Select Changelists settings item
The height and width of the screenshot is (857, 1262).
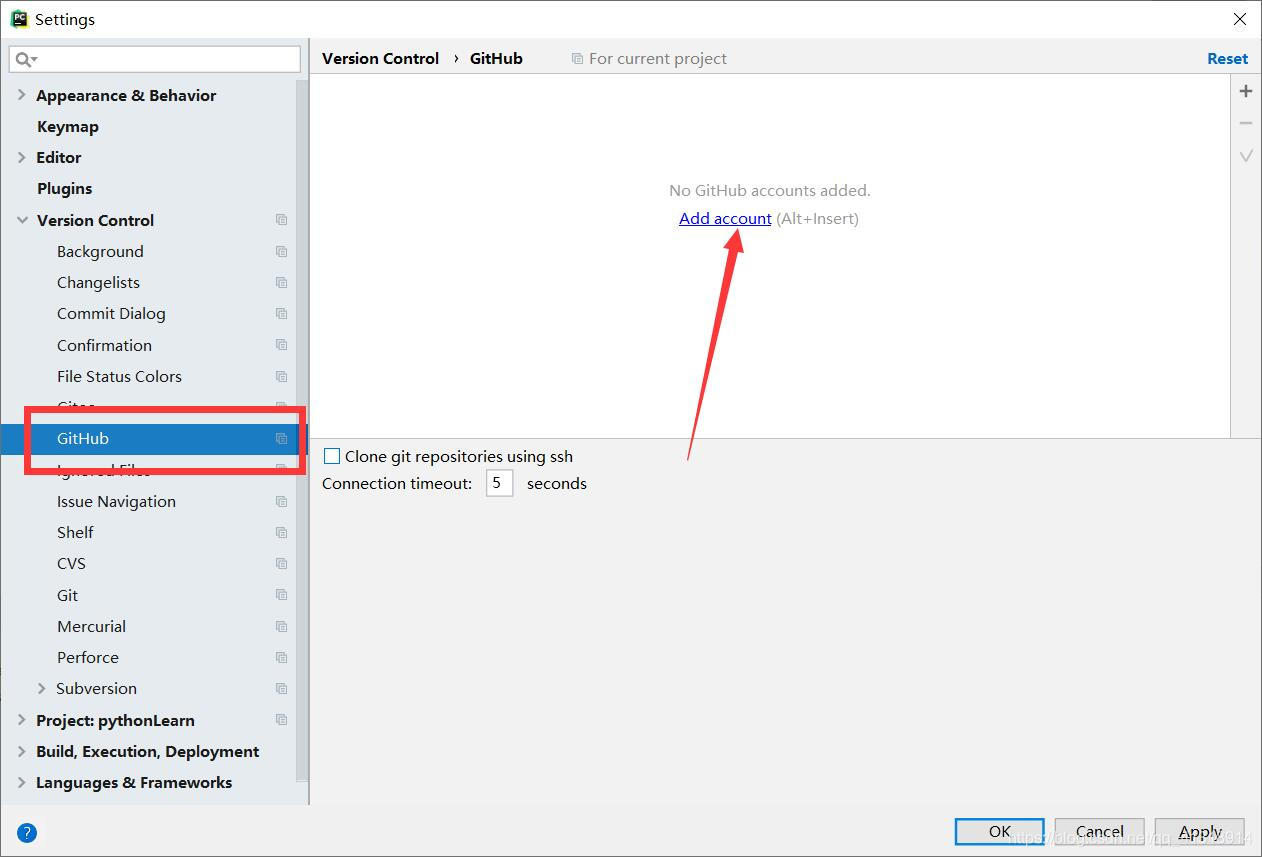click(98, 282)
